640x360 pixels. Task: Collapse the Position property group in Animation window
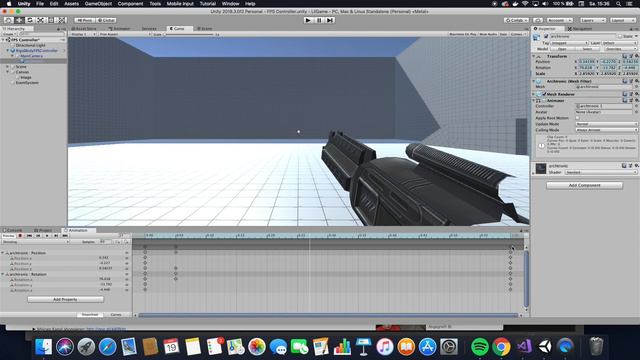coord(2,253)
